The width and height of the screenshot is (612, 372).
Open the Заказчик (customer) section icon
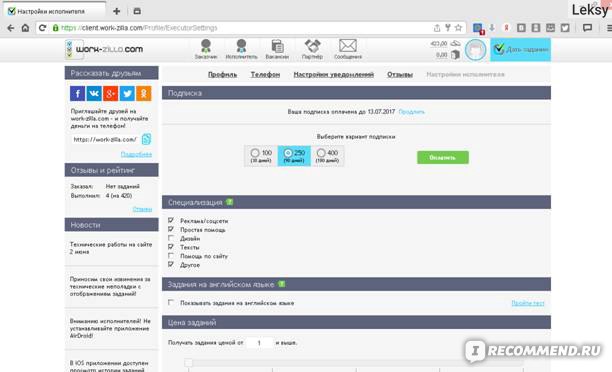tap(206, 49)
